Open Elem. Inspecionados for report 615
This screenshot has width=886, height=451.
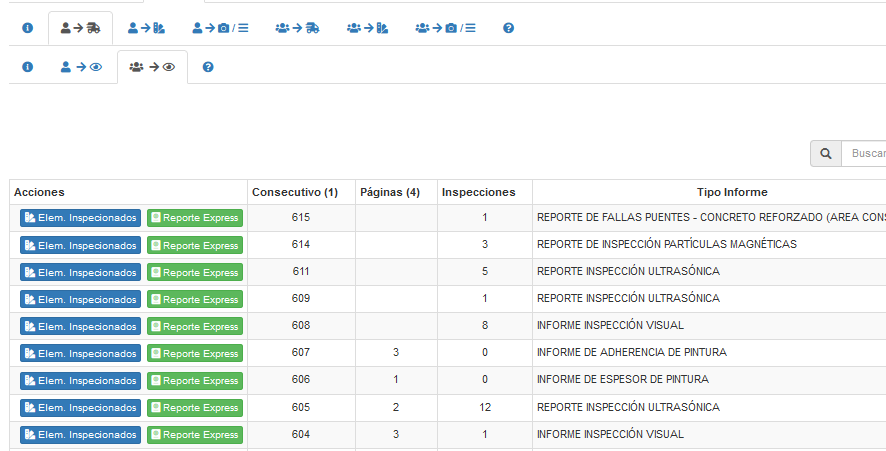[80, 218]
